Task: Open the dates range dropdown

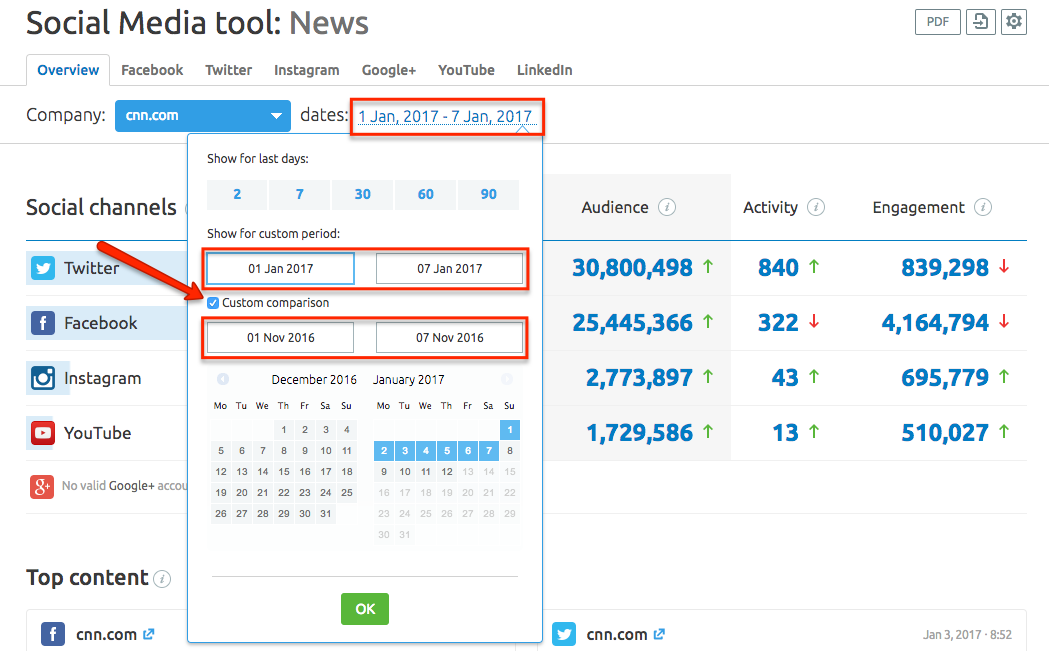Action: [446, 115]
